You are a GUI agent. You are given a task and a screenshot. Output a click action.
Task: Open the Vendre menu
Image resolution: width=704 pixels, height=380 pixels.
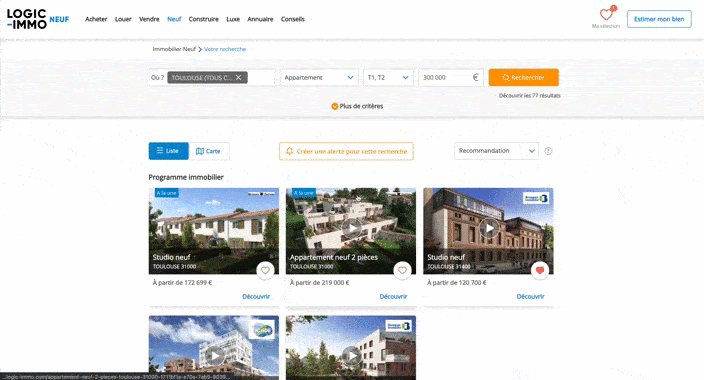149,19
